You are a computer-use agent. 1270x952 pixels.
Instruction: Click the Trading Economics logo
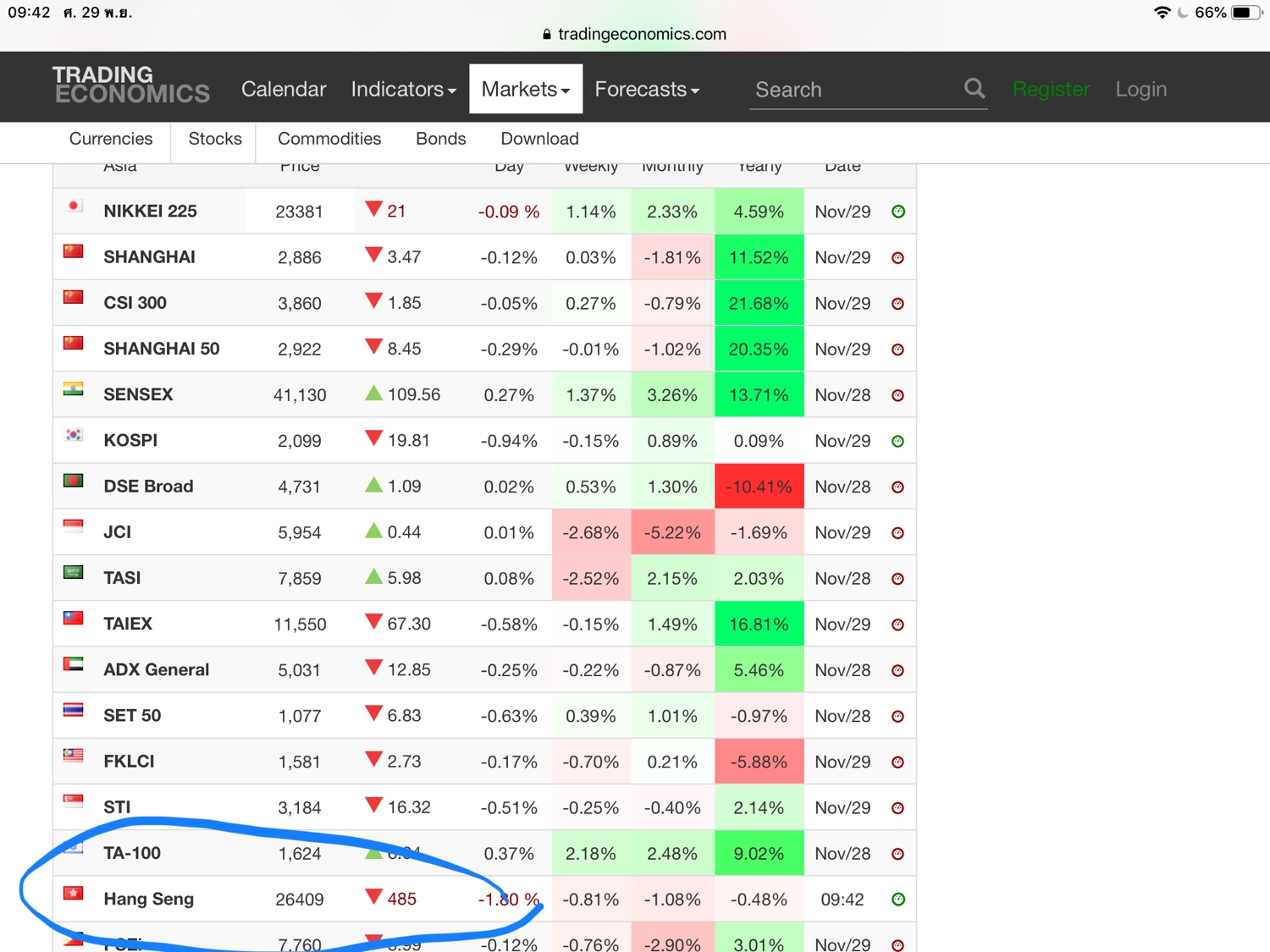131,85
